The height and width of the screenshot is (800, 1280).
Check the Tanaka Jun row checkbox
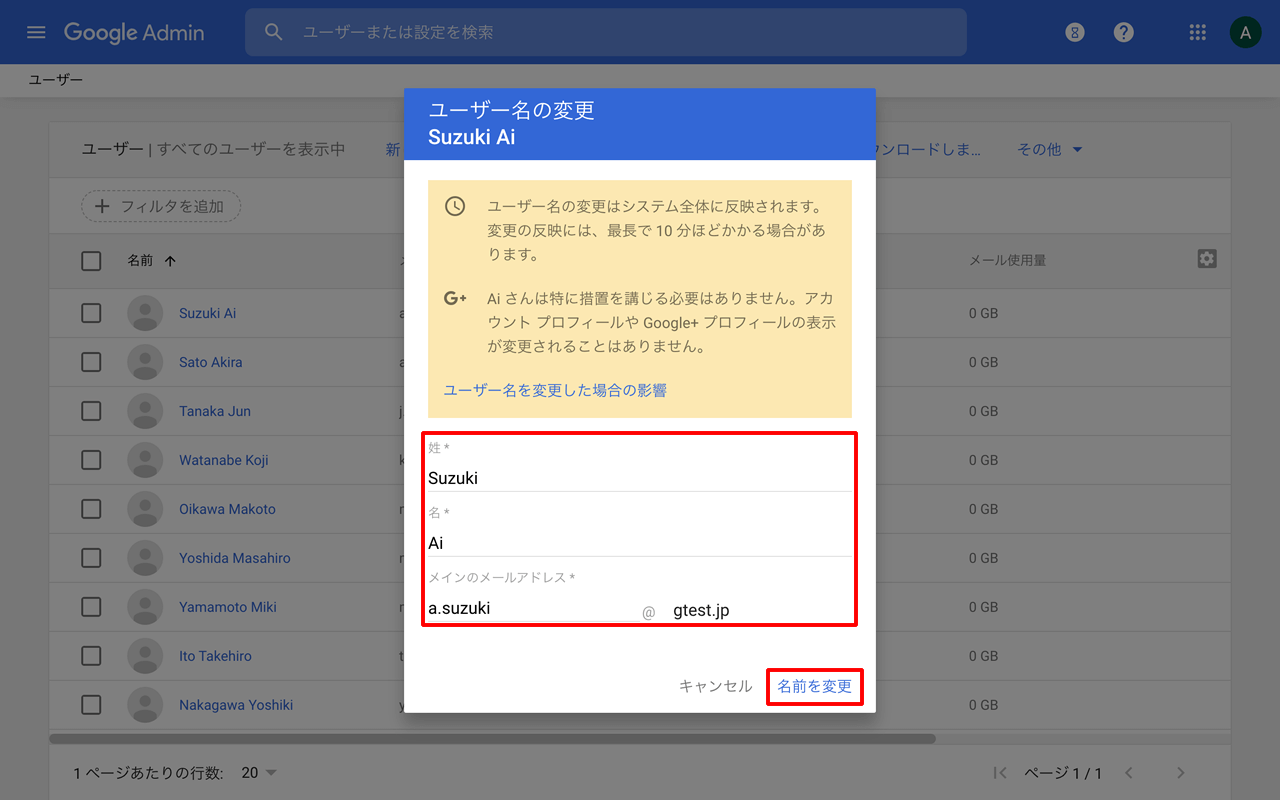point(91,411)
